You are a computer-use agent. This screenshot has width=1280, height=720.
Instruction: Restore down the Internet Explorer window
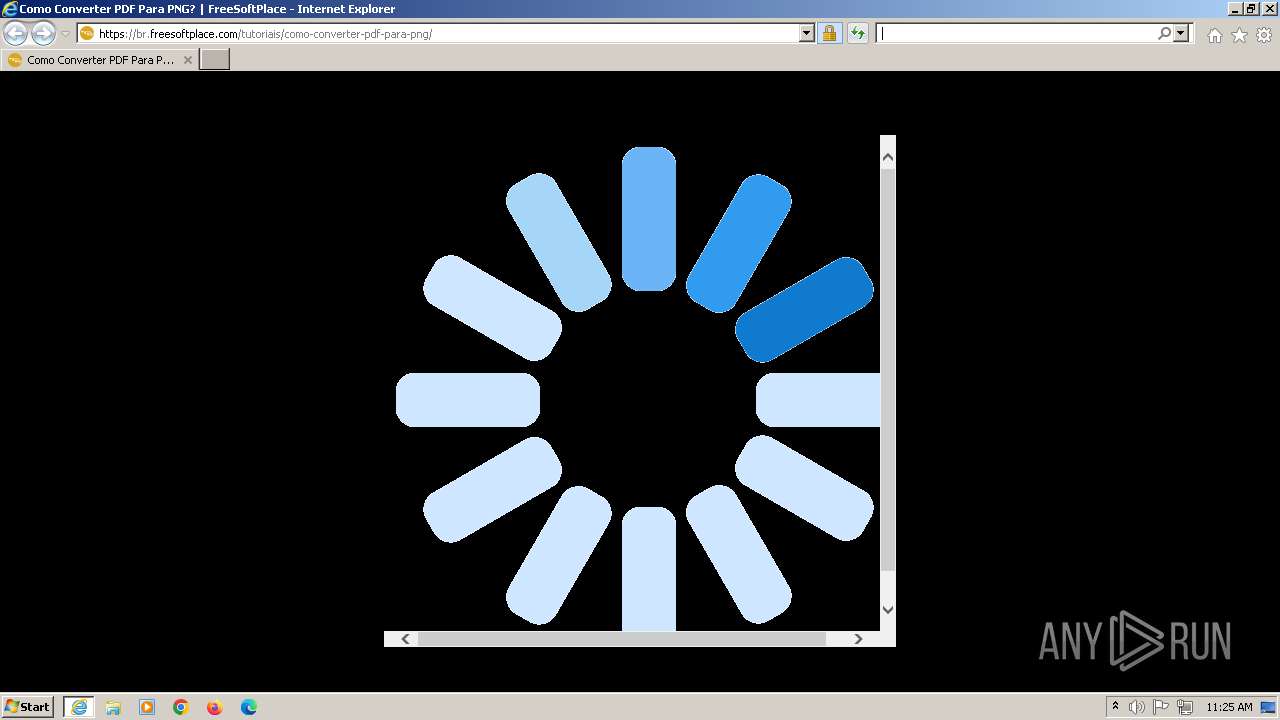(1250, 9)
